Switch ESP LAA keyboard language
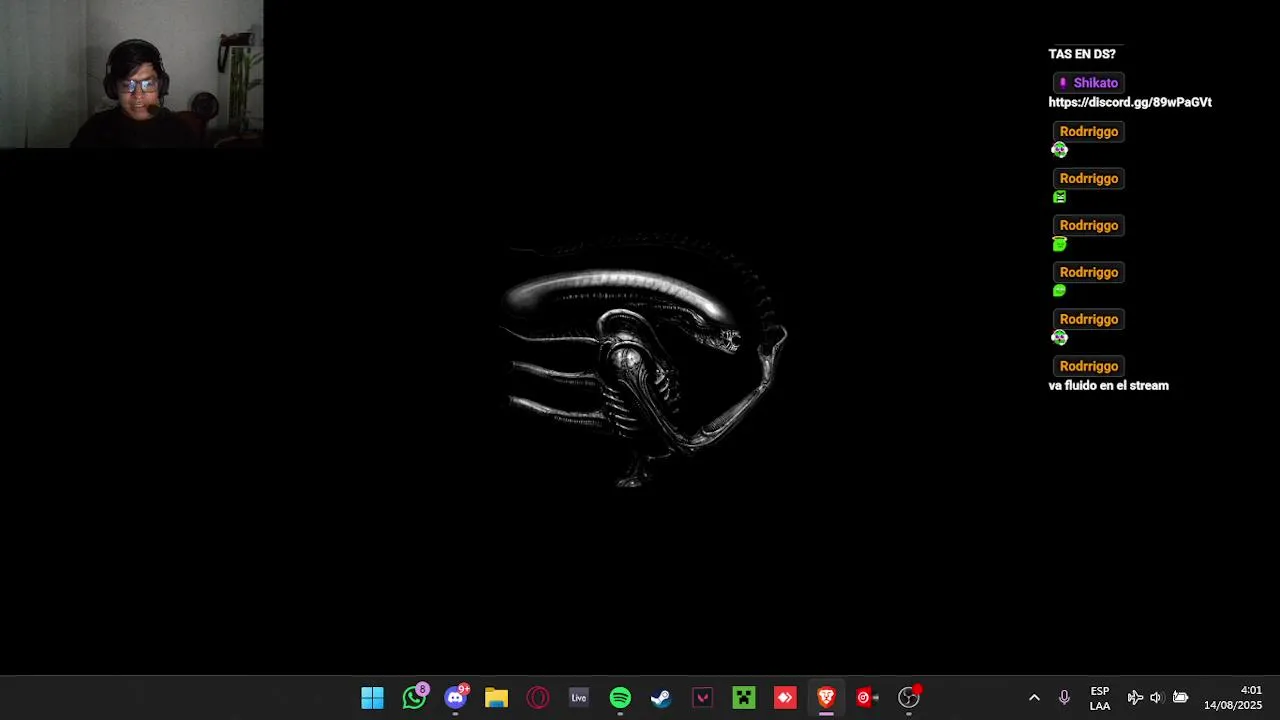 click(1100, 698)
